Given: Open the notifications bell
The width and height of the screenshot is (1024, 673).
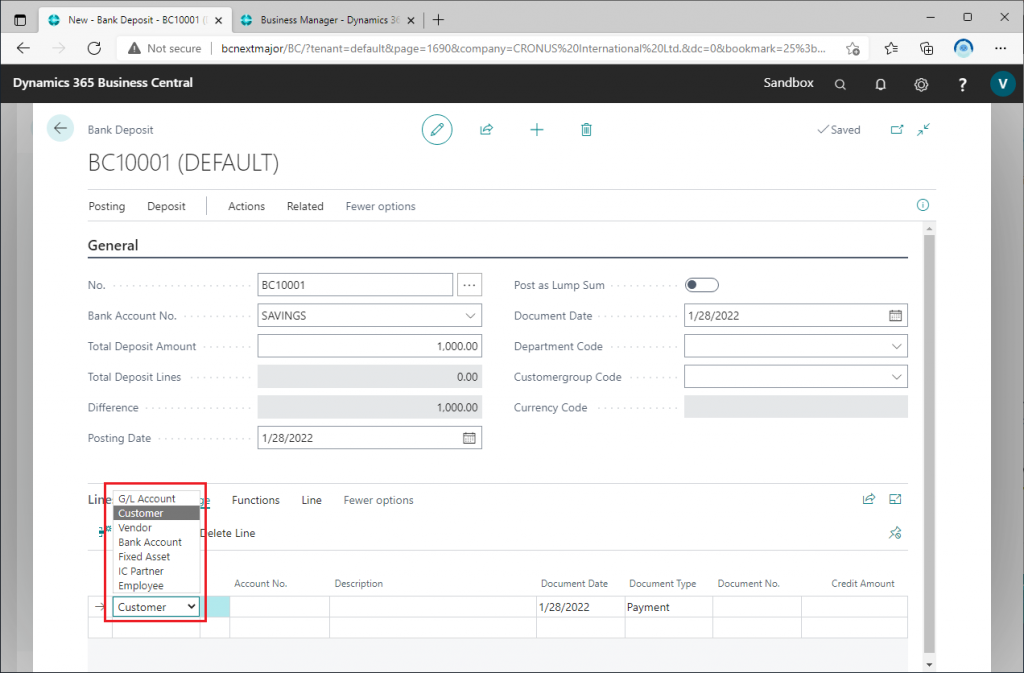Looking at the screenshot, I should tap(880, 84).
